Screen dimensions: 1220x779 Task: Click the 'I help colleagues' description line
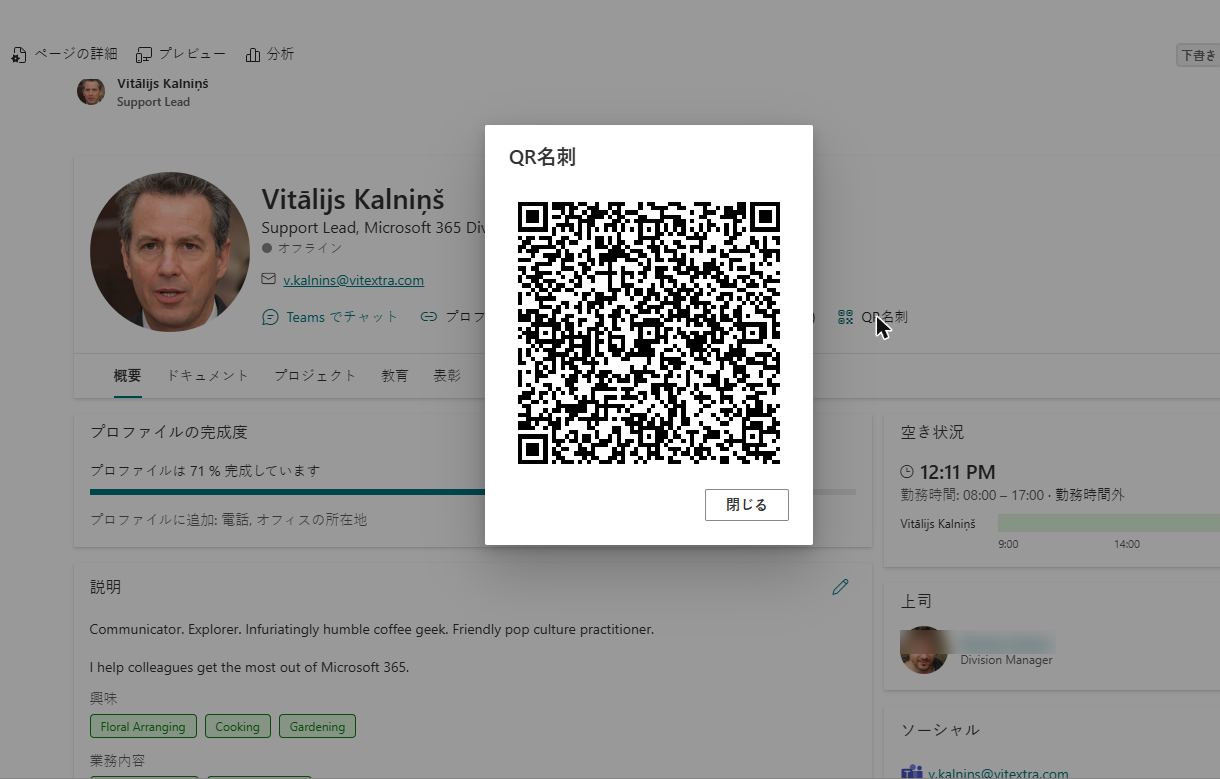pyautogui.click(x=249, y=667)
